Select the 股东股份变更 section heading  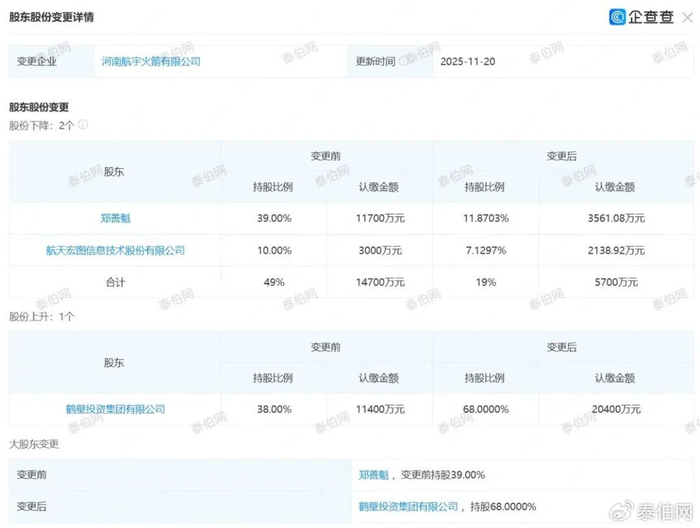pyautogui.click(x=39, y=107)
